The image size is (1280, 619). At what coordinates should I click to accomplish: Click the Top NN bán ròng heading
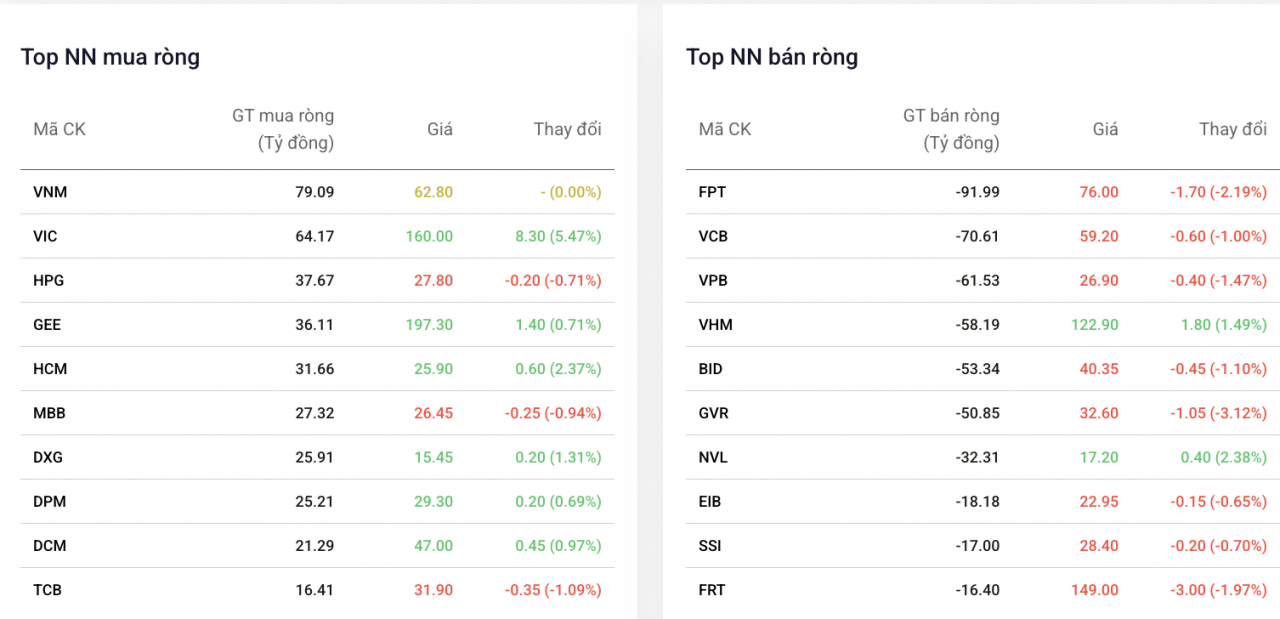(x=772, y=57)
